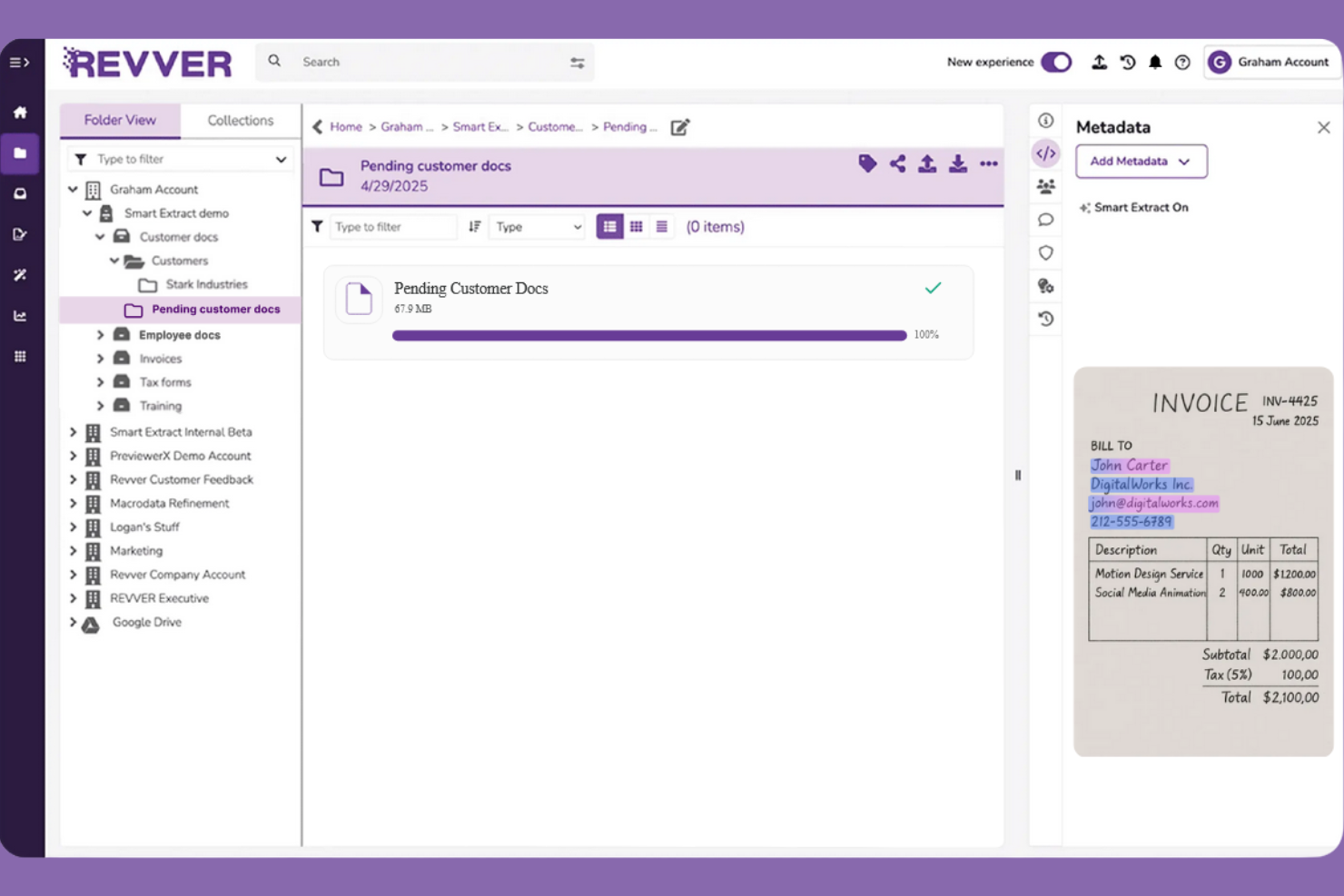
Task: Go to Custome... breadcrumb link
Action: (555, 127)
